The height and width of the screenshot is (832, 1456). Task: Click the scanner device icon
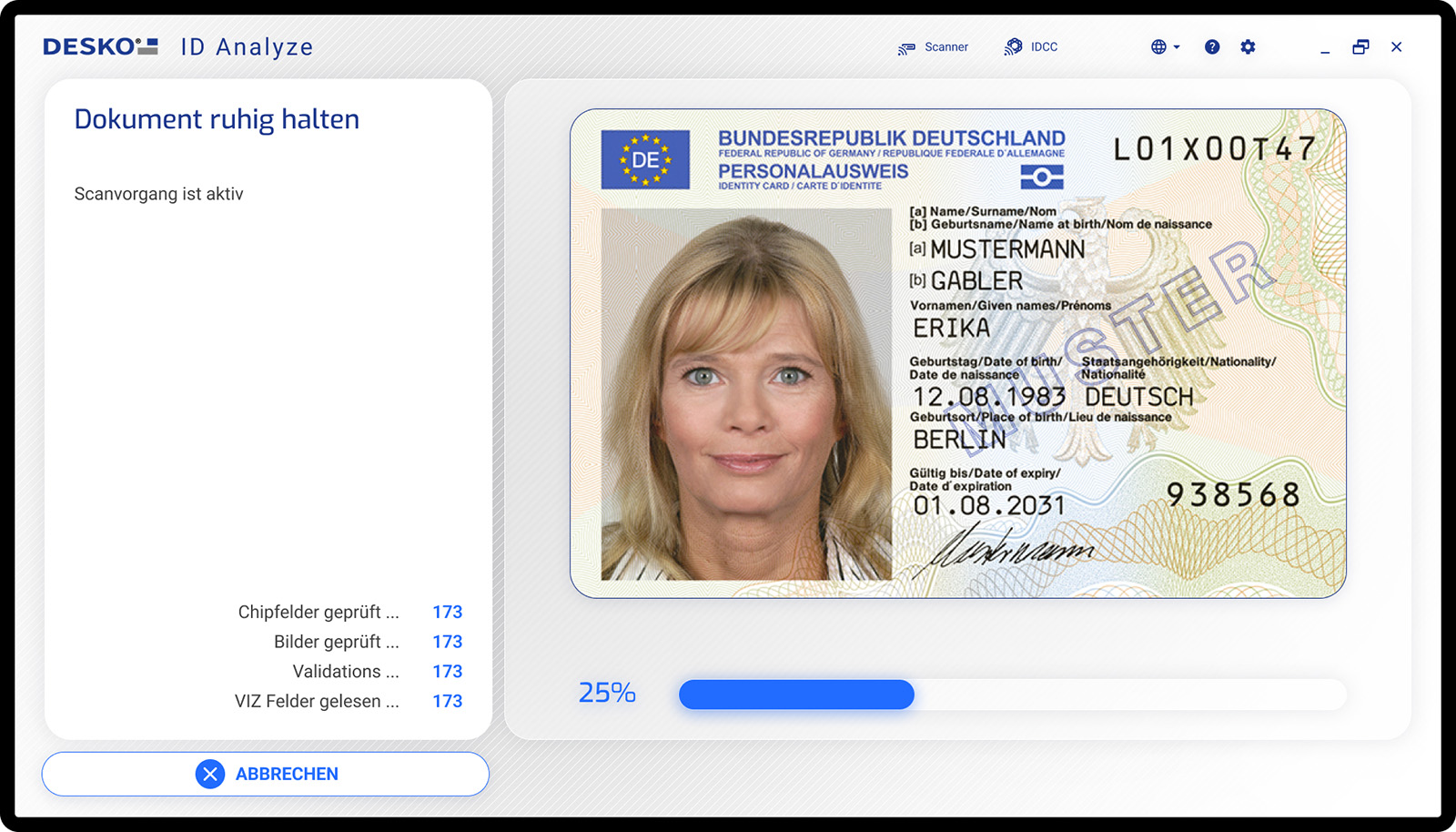[906, 48]
